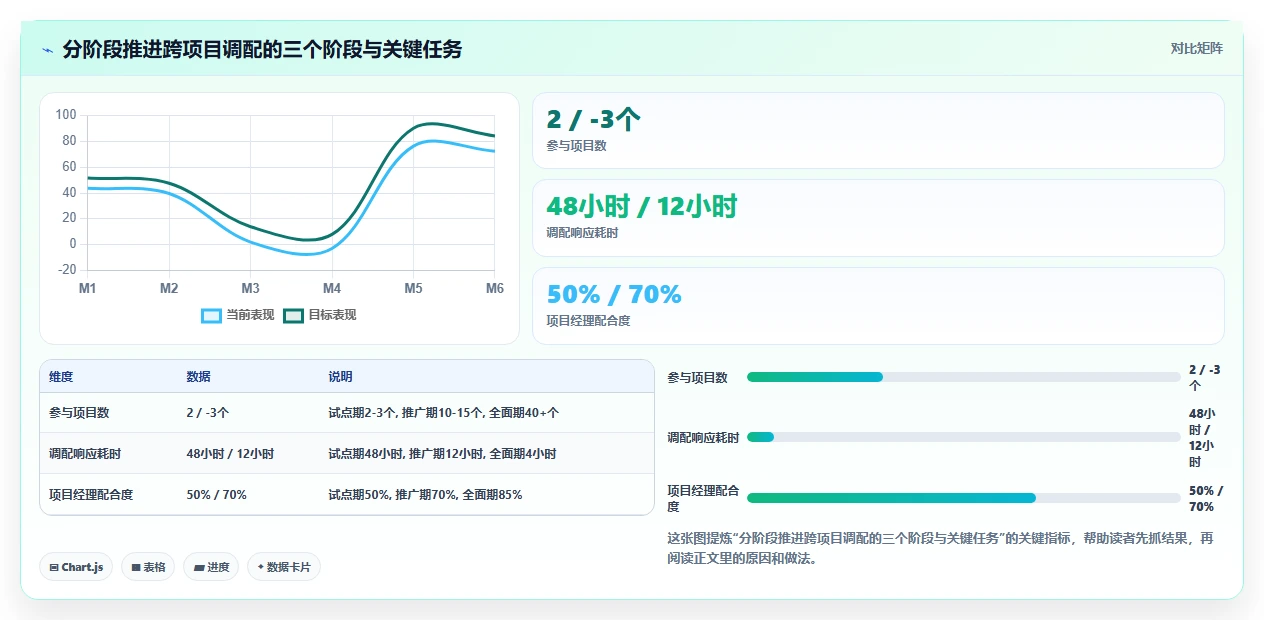The image size is (1264, 620).
Task: Select the 50% / 70% data card
Action: 878,306
